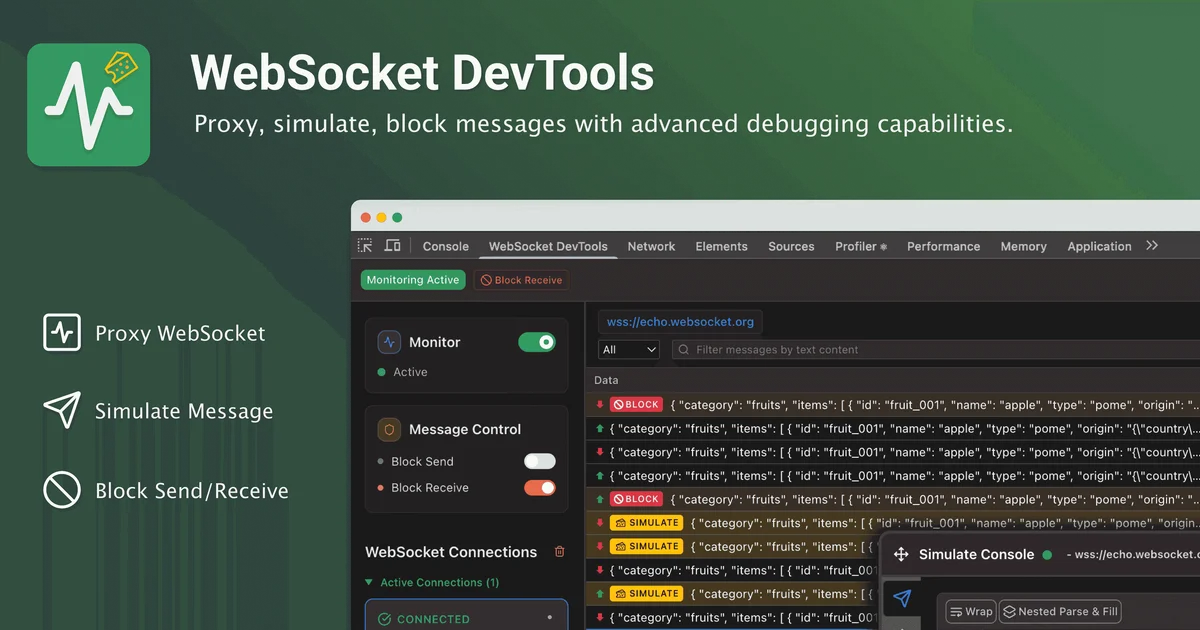
Task: Click the Block Send/Receive prohibition icon
Action: click(x=62, y=491)
